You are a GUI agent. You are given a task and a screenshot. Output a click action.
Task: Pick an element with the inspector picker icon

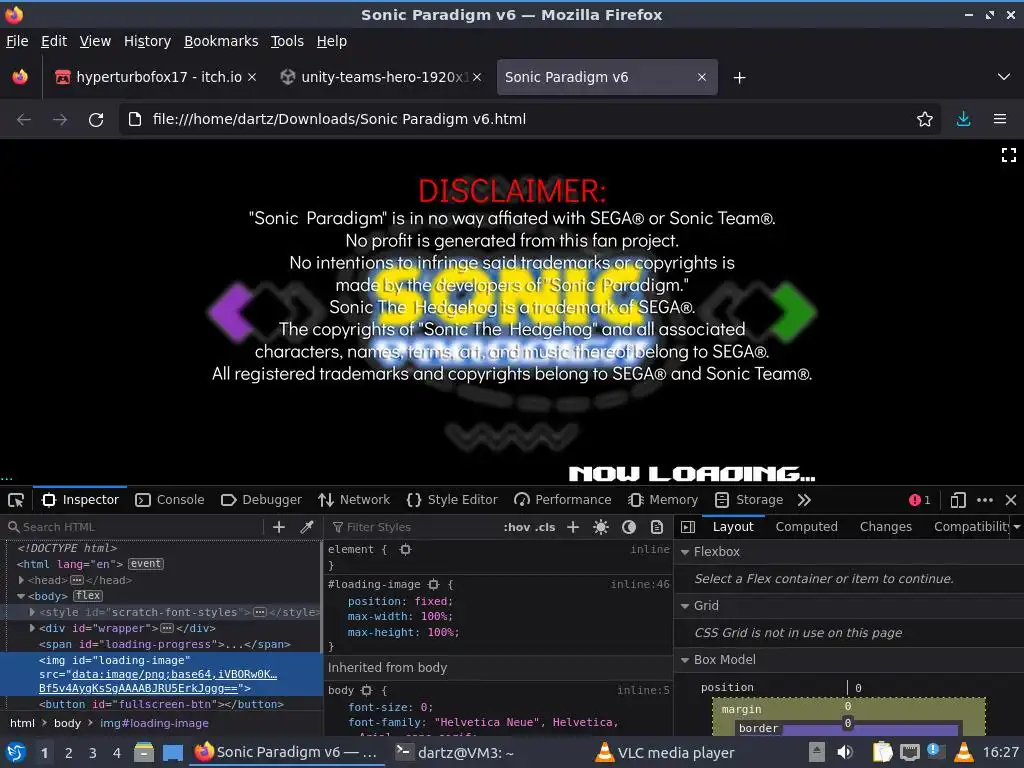point(16,500)
